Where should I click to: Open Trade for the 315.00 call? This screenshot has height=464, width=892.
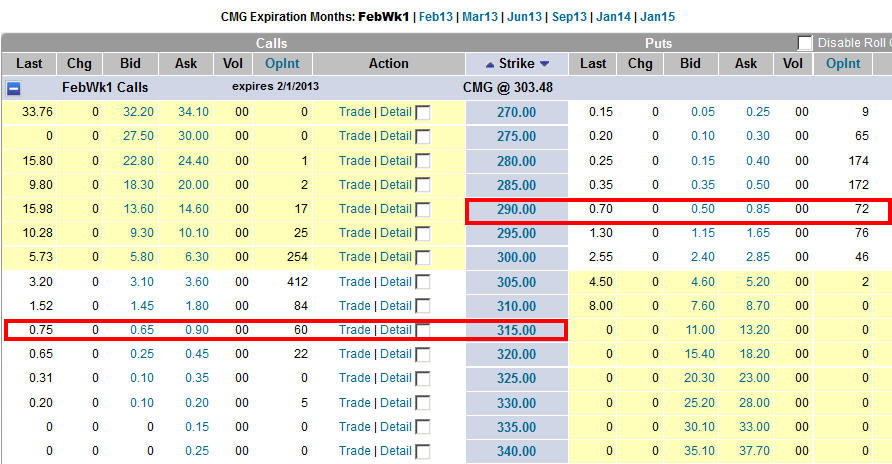pos(354,330)
